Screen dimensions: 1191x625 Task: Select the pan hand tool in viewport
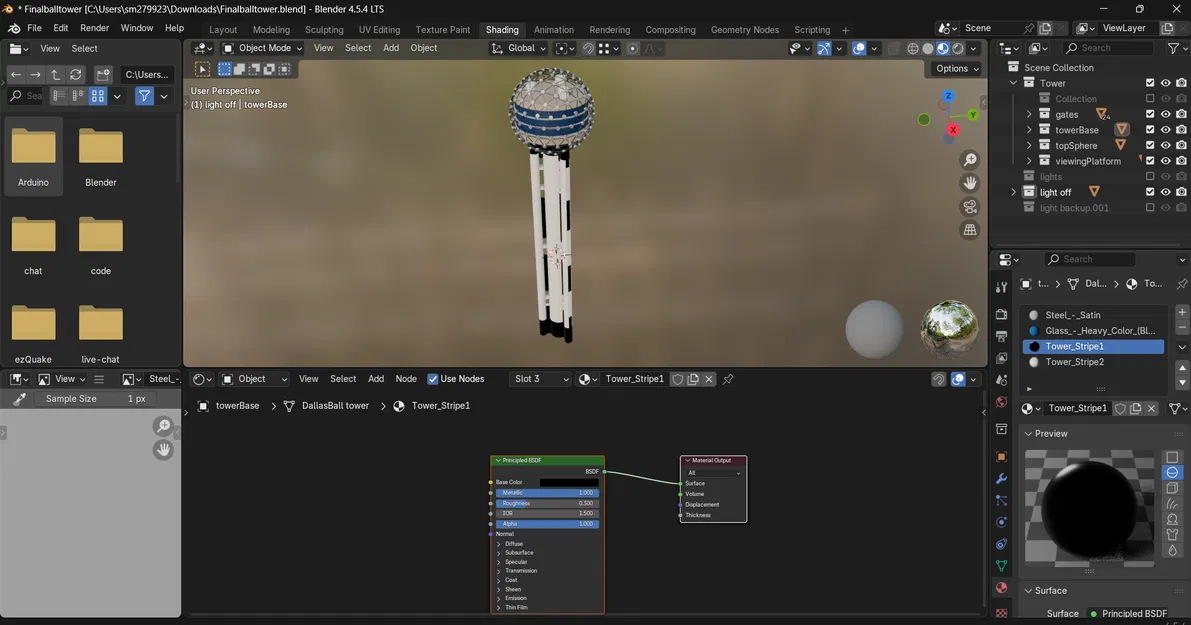click(969, 183)
